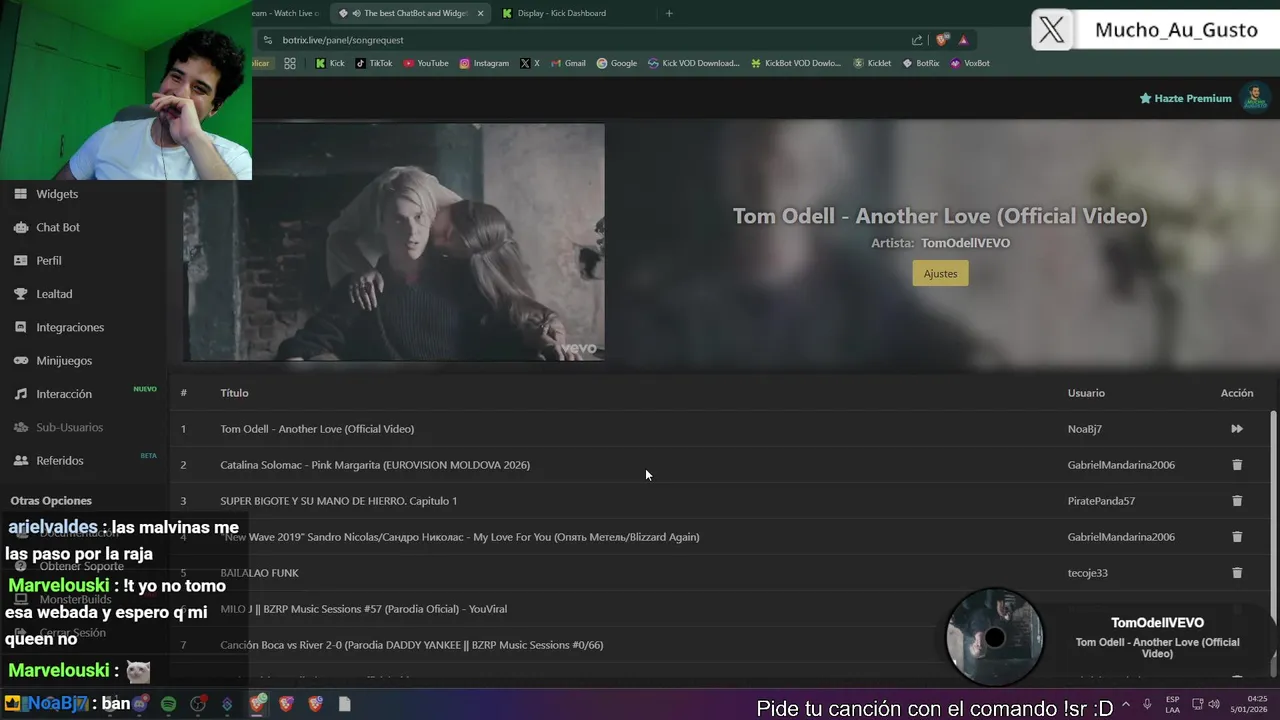Delete the Pink Margarita song from queue
This screenshot has width=1280, height=720.
pos(1237,465)
